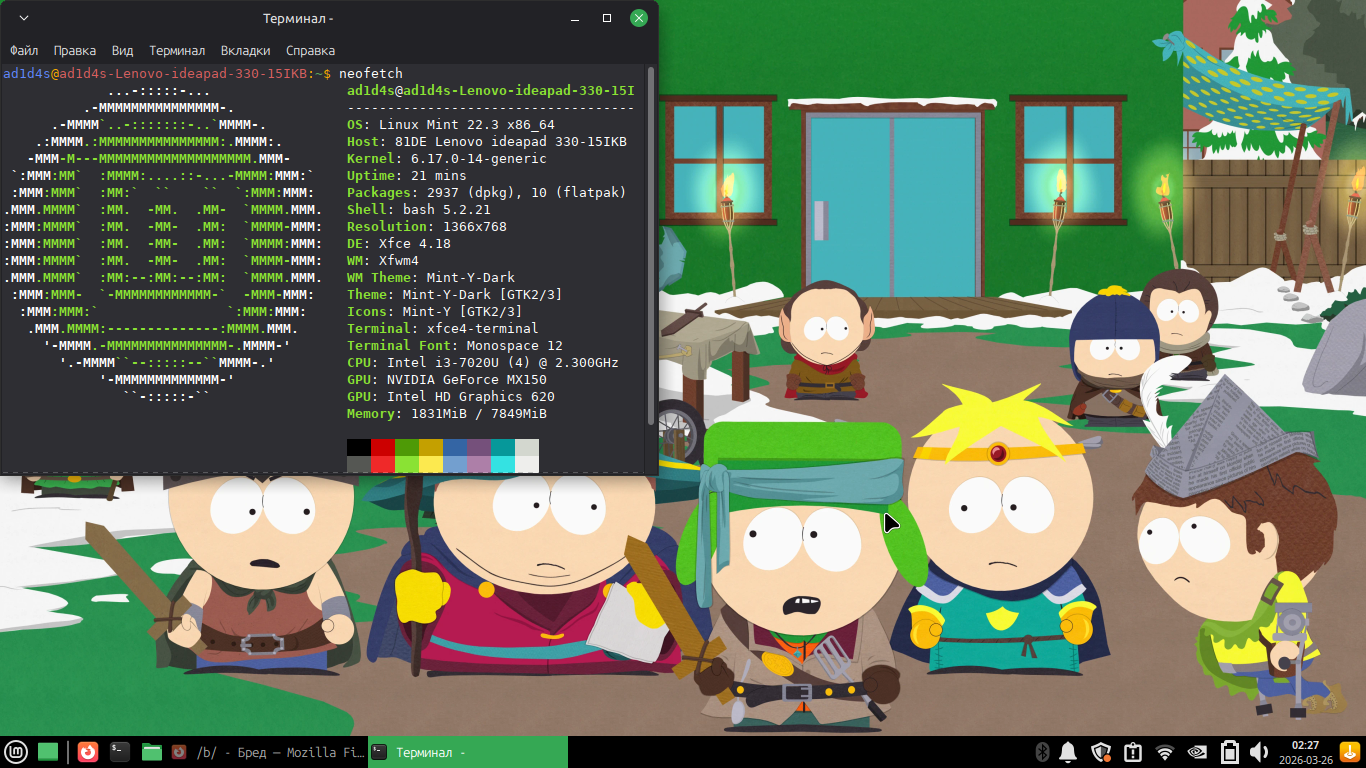This screenshot has width=1366, height=768.
Task: Open the Bluetooth tray icon
Action: 1041,752
